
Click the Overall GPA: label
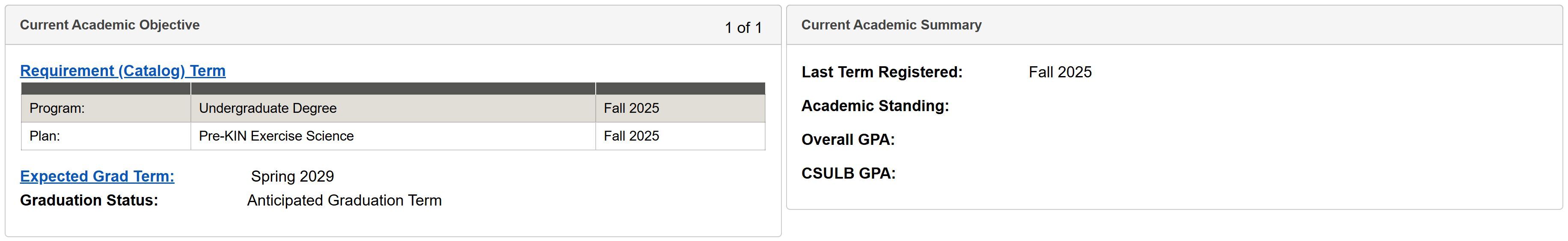[x=848, y=140]
